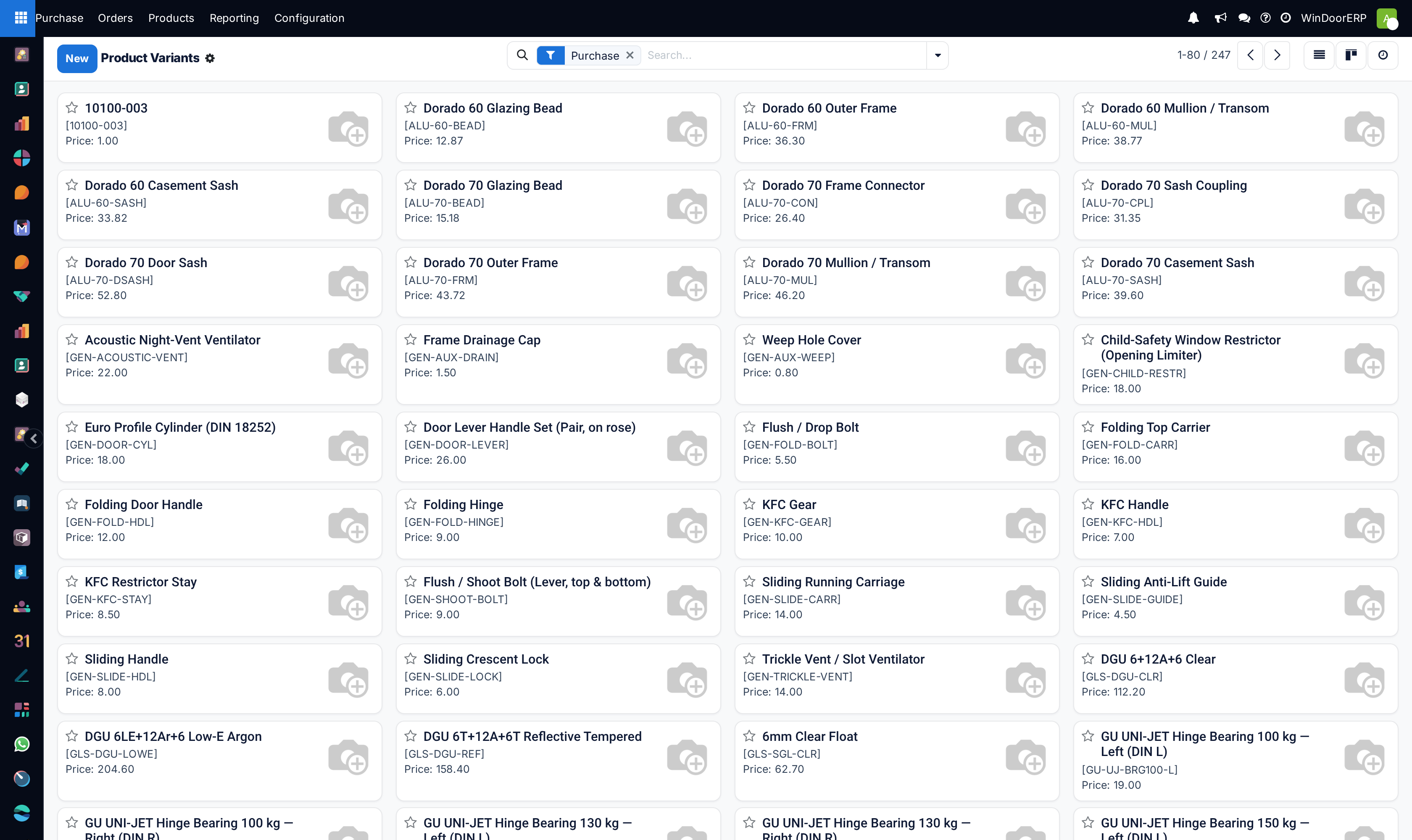1412x840 pixels.
Task: Click the filter funnel on Purchase facet
Action: tap(551, 55)
